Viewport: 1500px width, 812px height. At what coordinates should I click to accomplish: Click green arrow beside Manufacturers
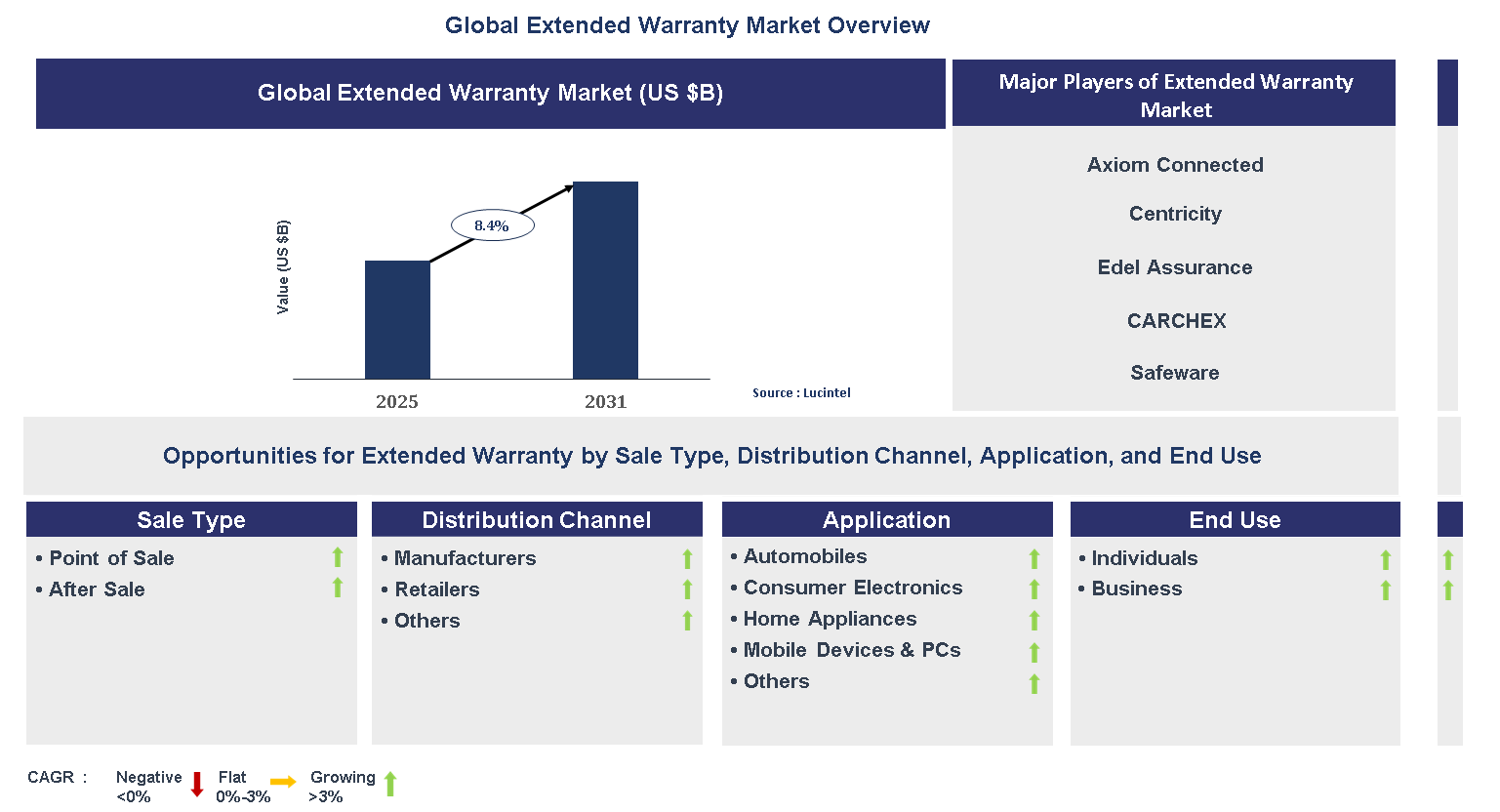point(687,558)
